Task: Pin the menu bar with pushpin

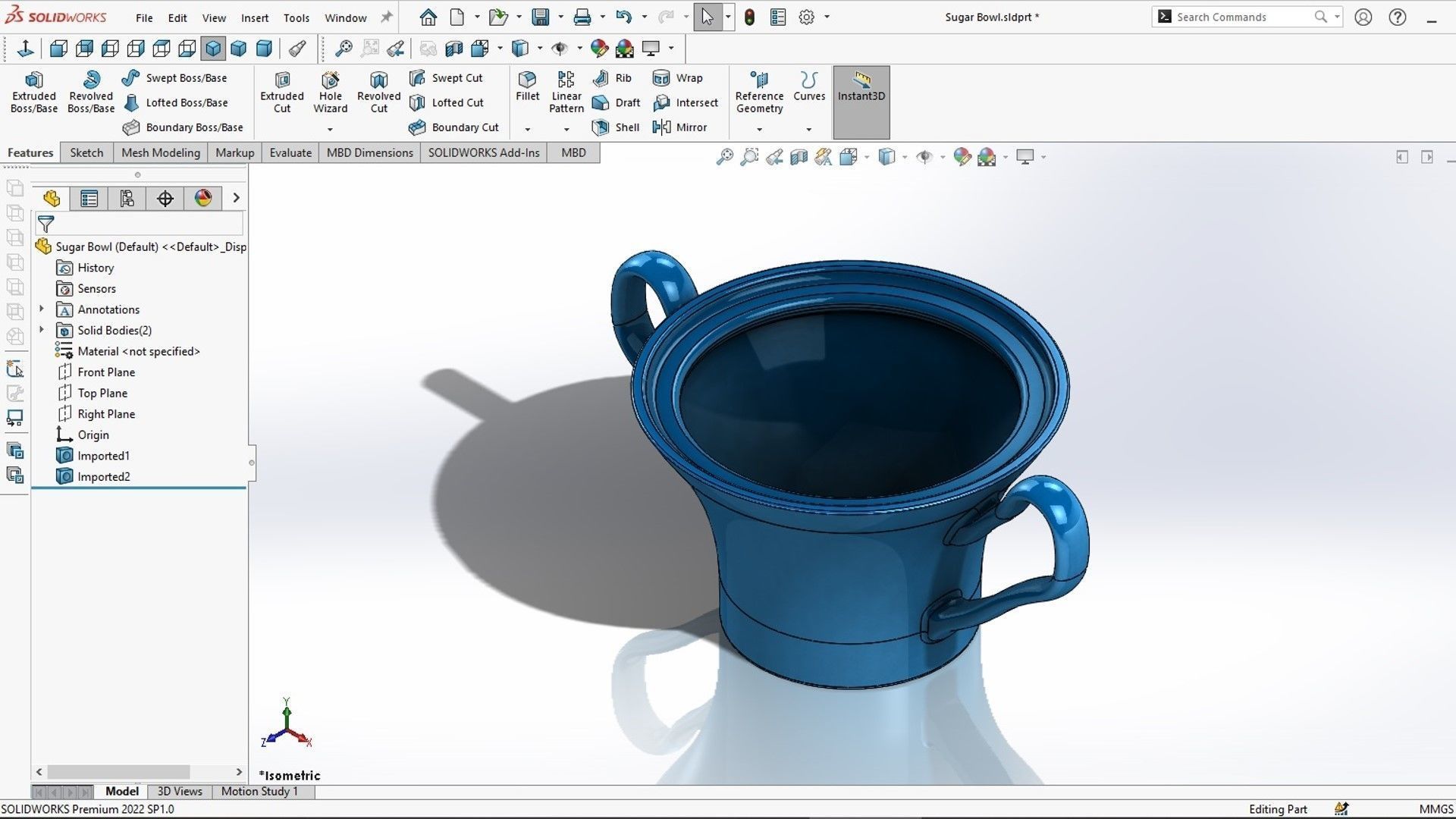Action: click(x=386, y=17)
